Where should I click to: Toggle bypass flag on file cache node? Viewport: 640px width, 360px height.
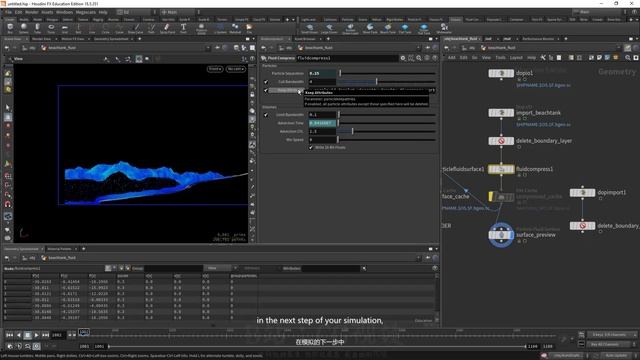coord(491,197)
